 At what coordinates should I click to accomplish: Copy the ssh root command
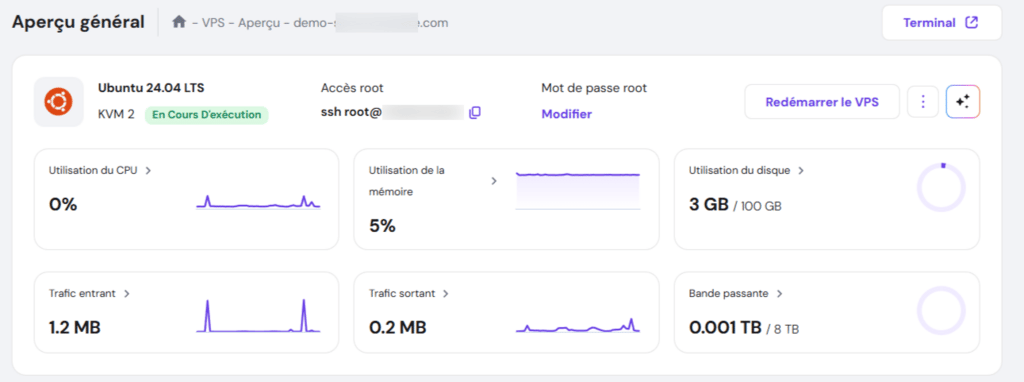pos(475,113)
